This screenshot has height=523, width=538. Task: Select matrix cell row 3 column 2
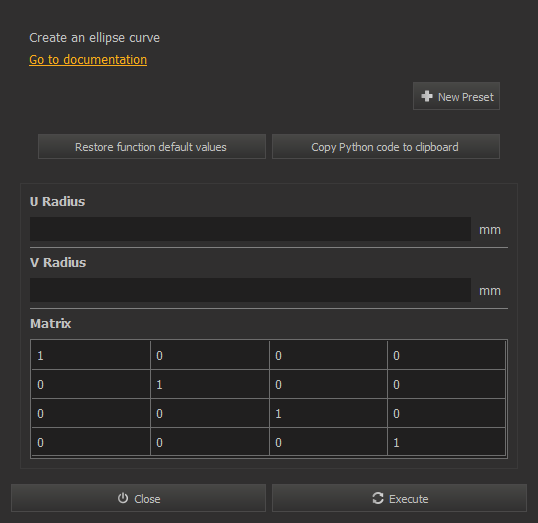(x=210, y=413)
